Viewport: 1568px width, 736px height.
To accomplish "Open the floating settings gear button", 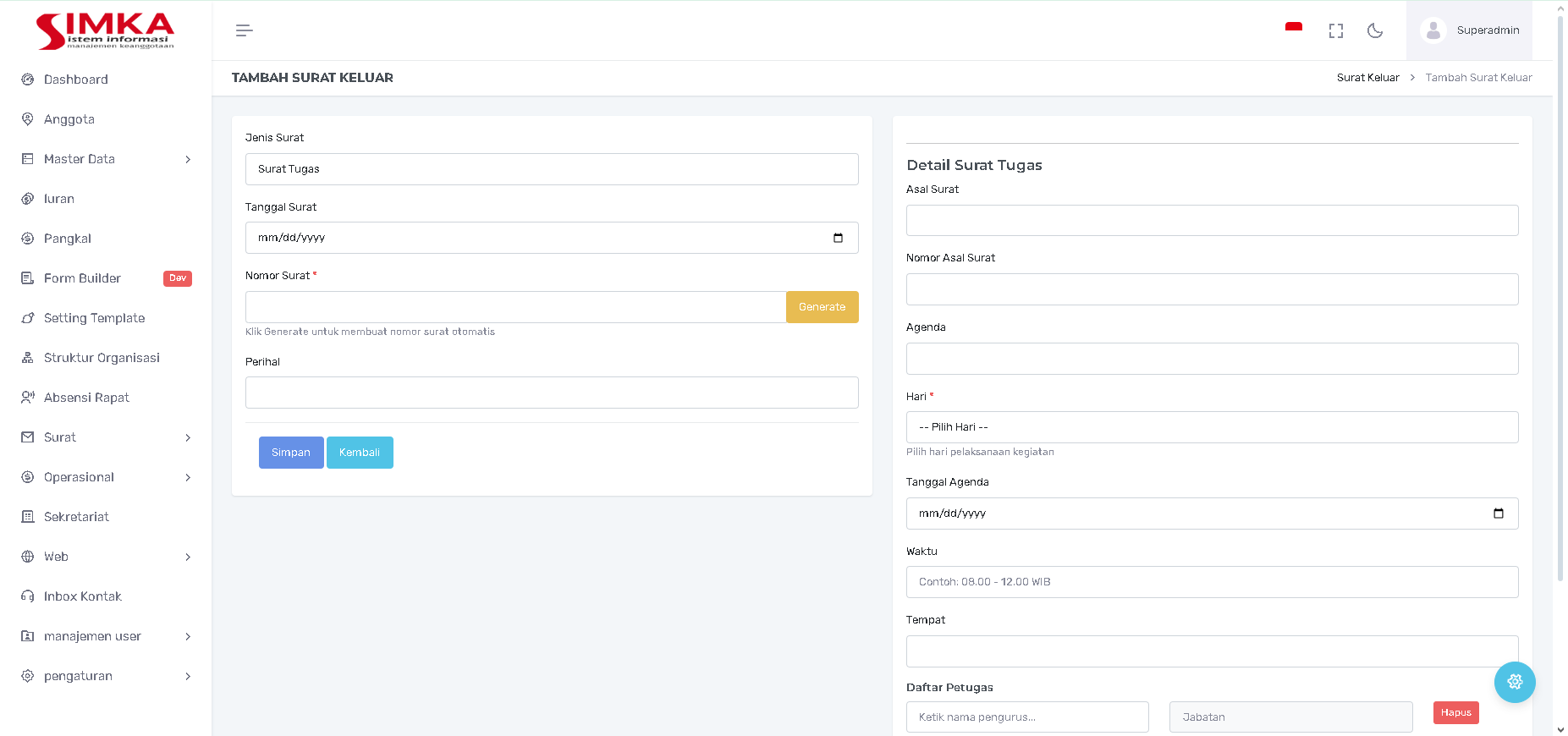I will click(1514, 682).
